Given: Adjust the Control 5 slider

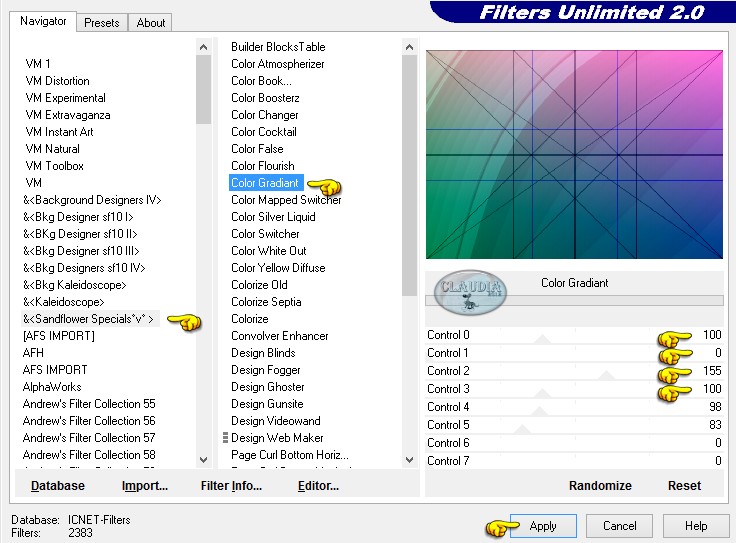Looking at the screenshot, I should click(x=521, y=429).
